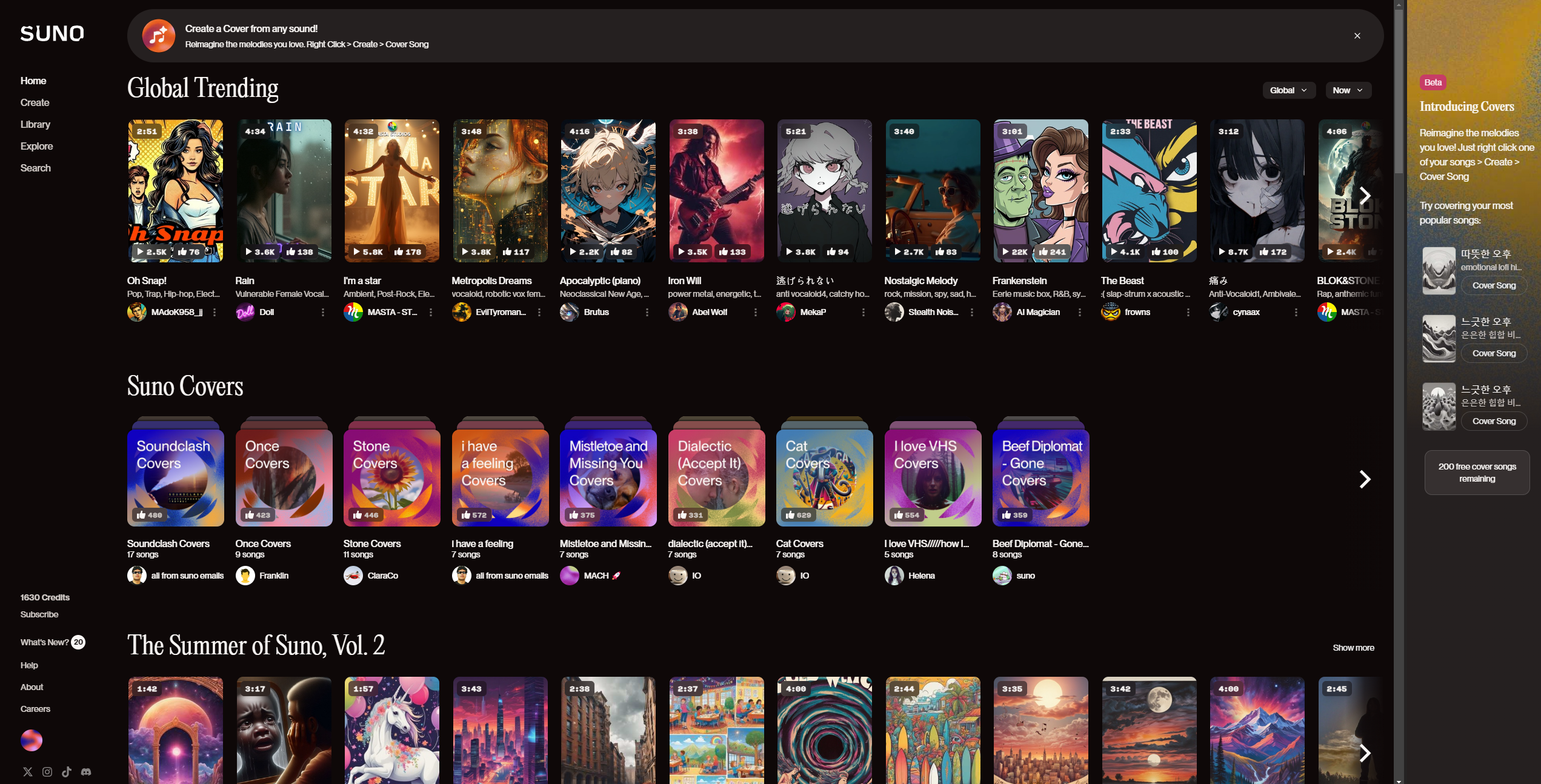The height and width of the screenshot is (784, 1541).
Task: Click the Abel Wolf artist name
Action: [710, 312]
